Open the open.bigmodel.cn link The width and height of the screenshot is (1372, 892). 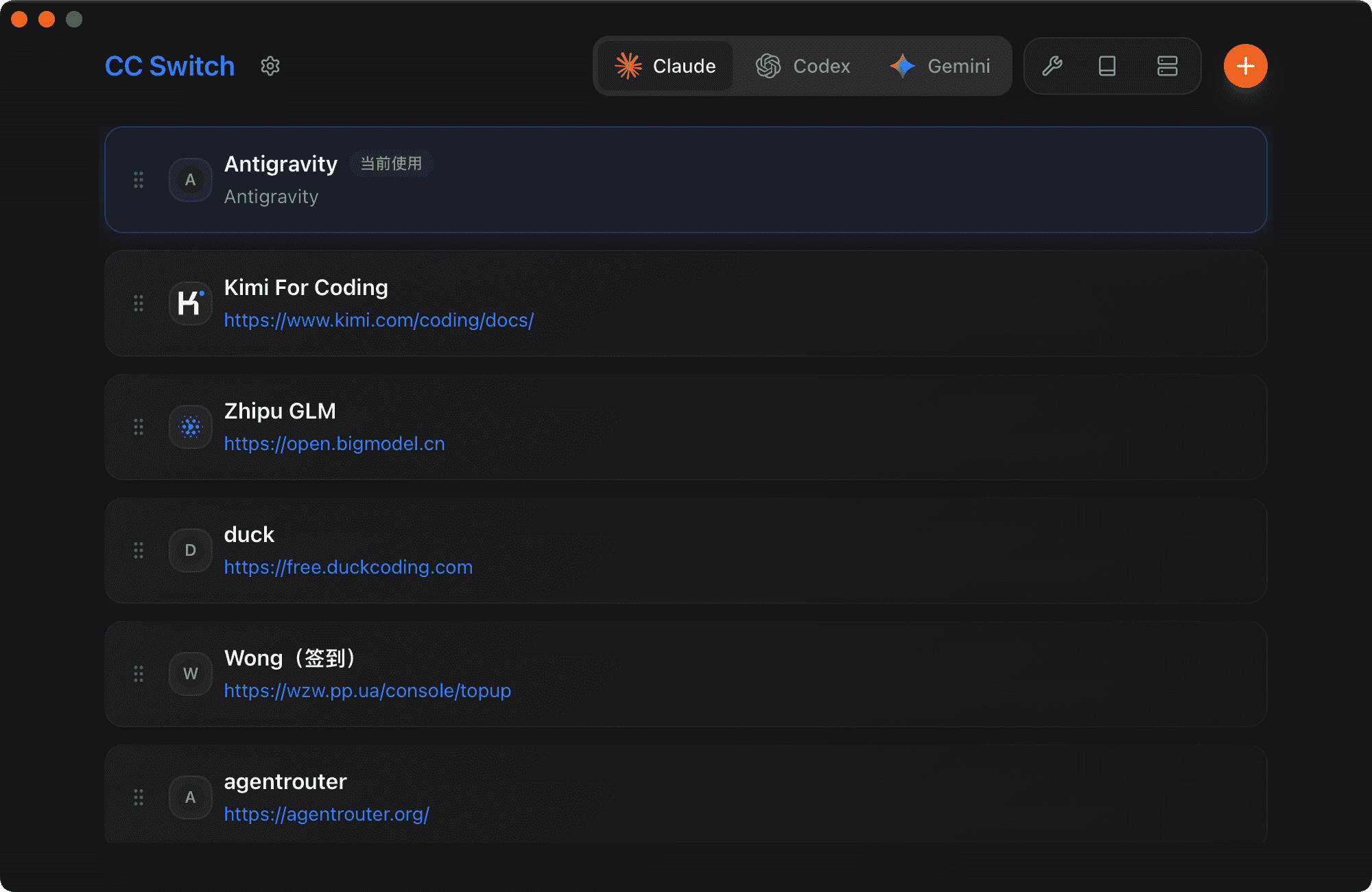click(x=334, y=444)
